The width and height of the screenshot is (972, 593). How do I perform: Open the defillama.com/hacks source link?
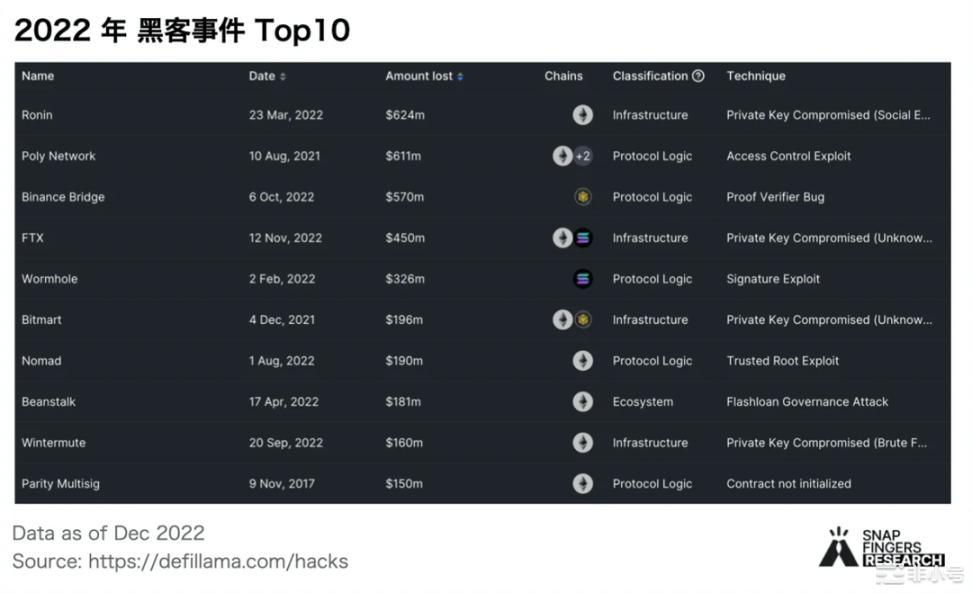[x=218, y=562]
